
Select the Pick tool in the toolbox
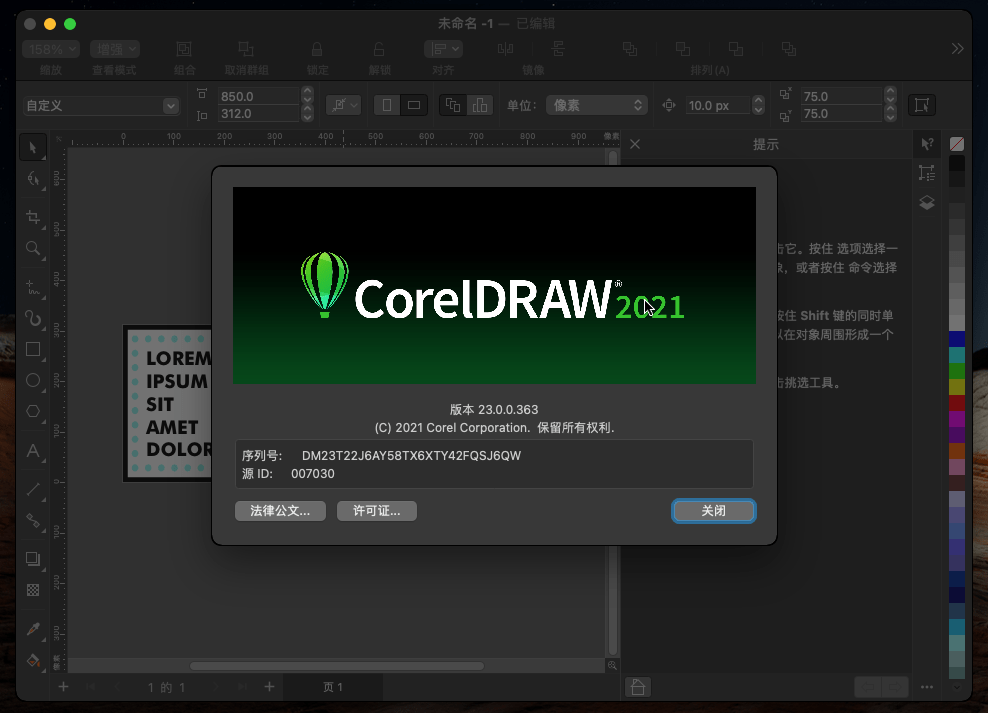click(x=33, y=148)
